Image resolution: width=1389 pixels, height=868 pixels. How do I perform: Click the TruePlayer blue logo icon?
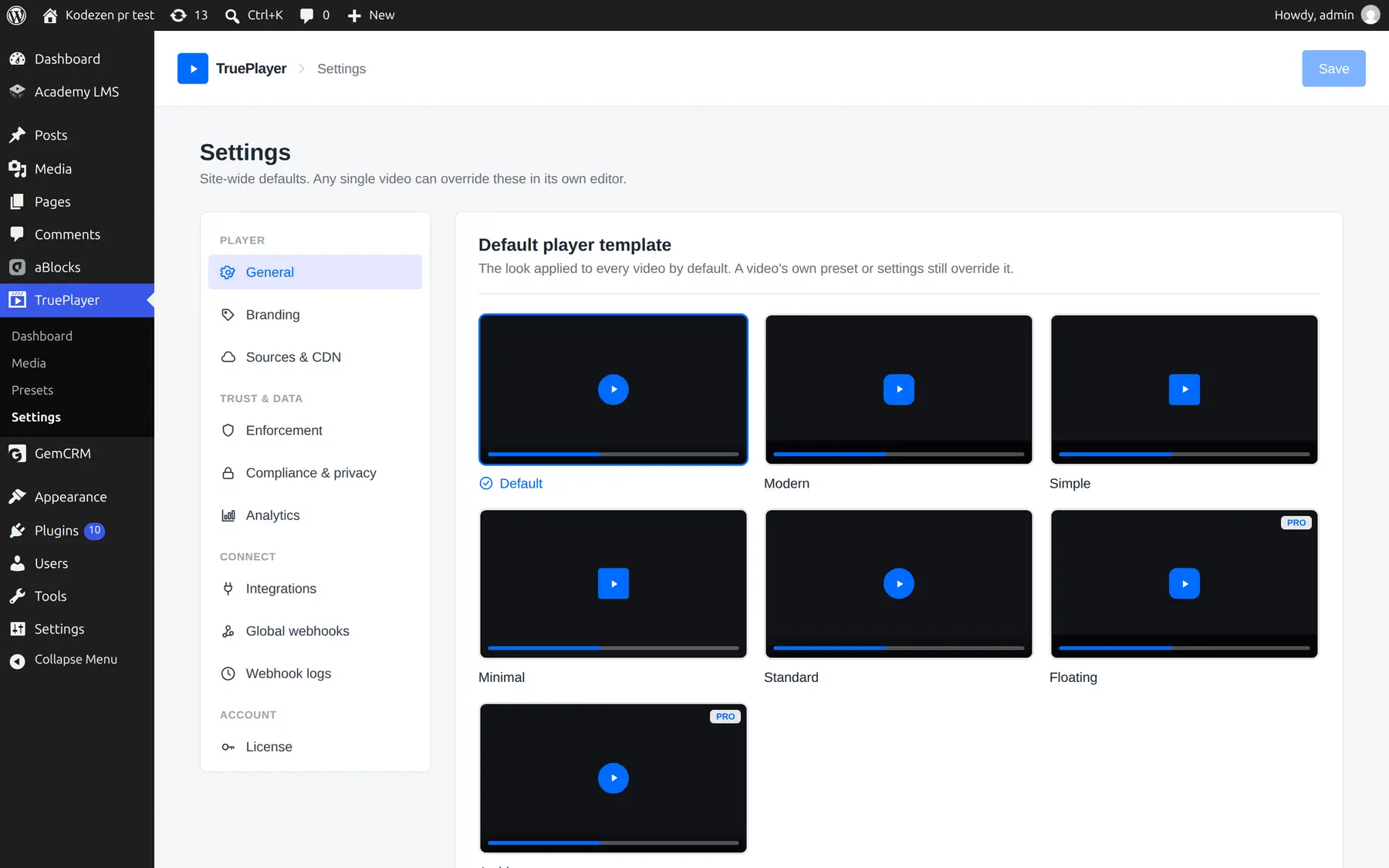(193, 69)
